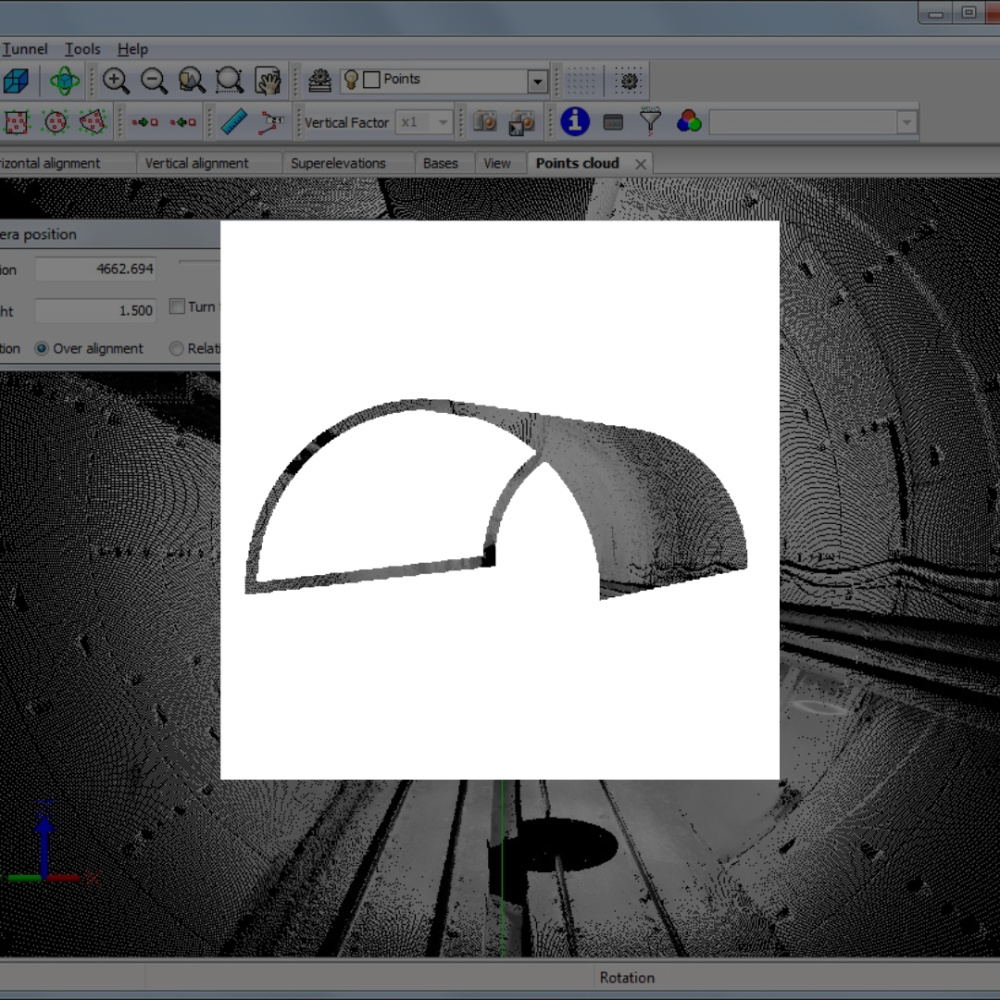Click the dark panel rectangle icon

click(613, 122)
